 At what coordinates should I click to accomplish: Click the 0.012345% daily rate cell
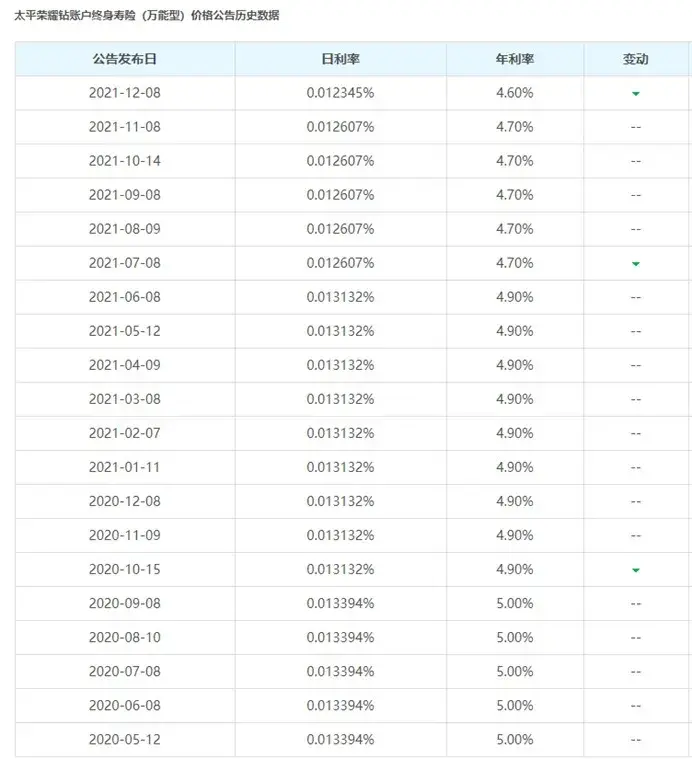pyautogui.click(x=340, y=93)
